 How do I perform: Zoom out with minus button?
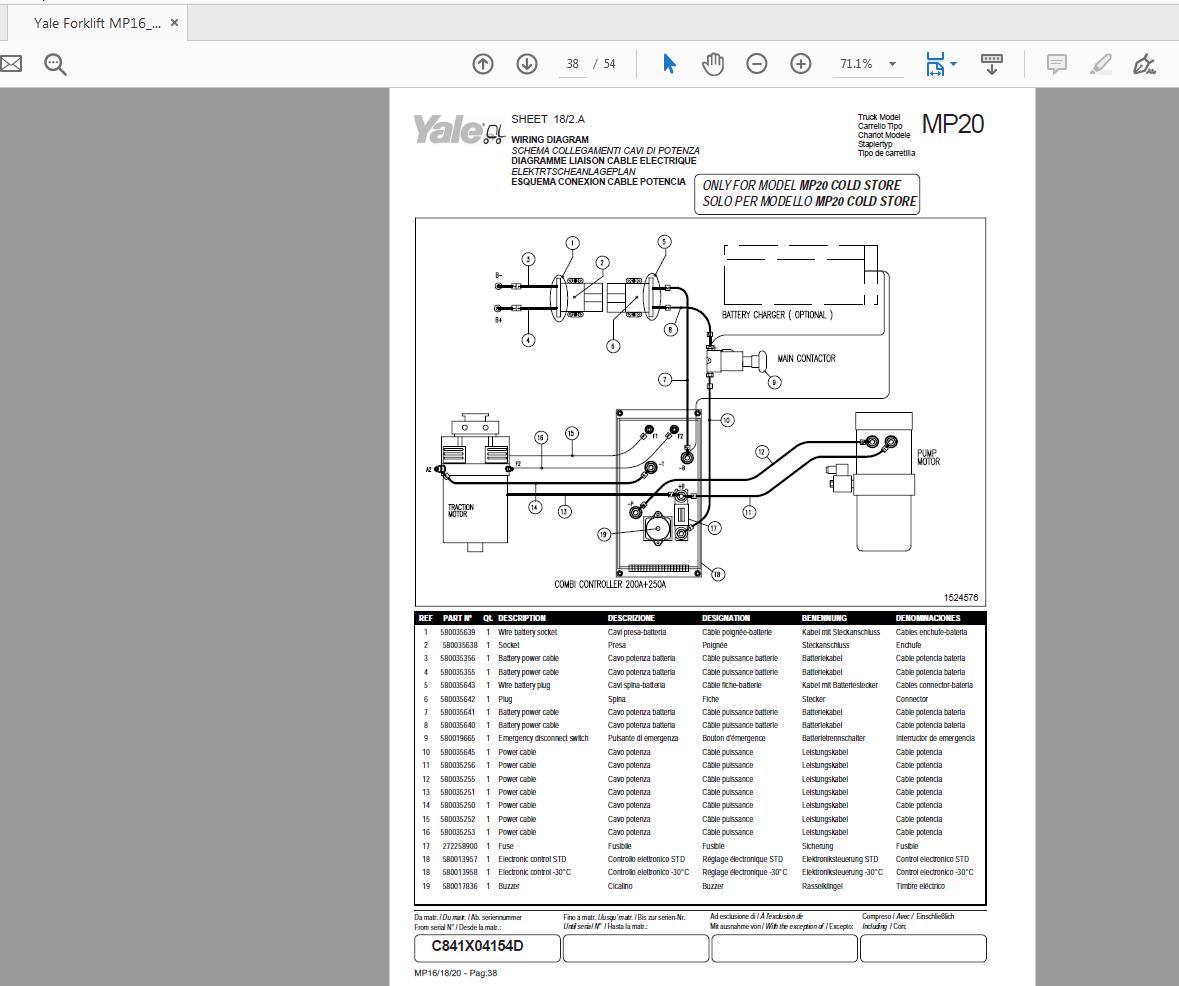[756, 64]
